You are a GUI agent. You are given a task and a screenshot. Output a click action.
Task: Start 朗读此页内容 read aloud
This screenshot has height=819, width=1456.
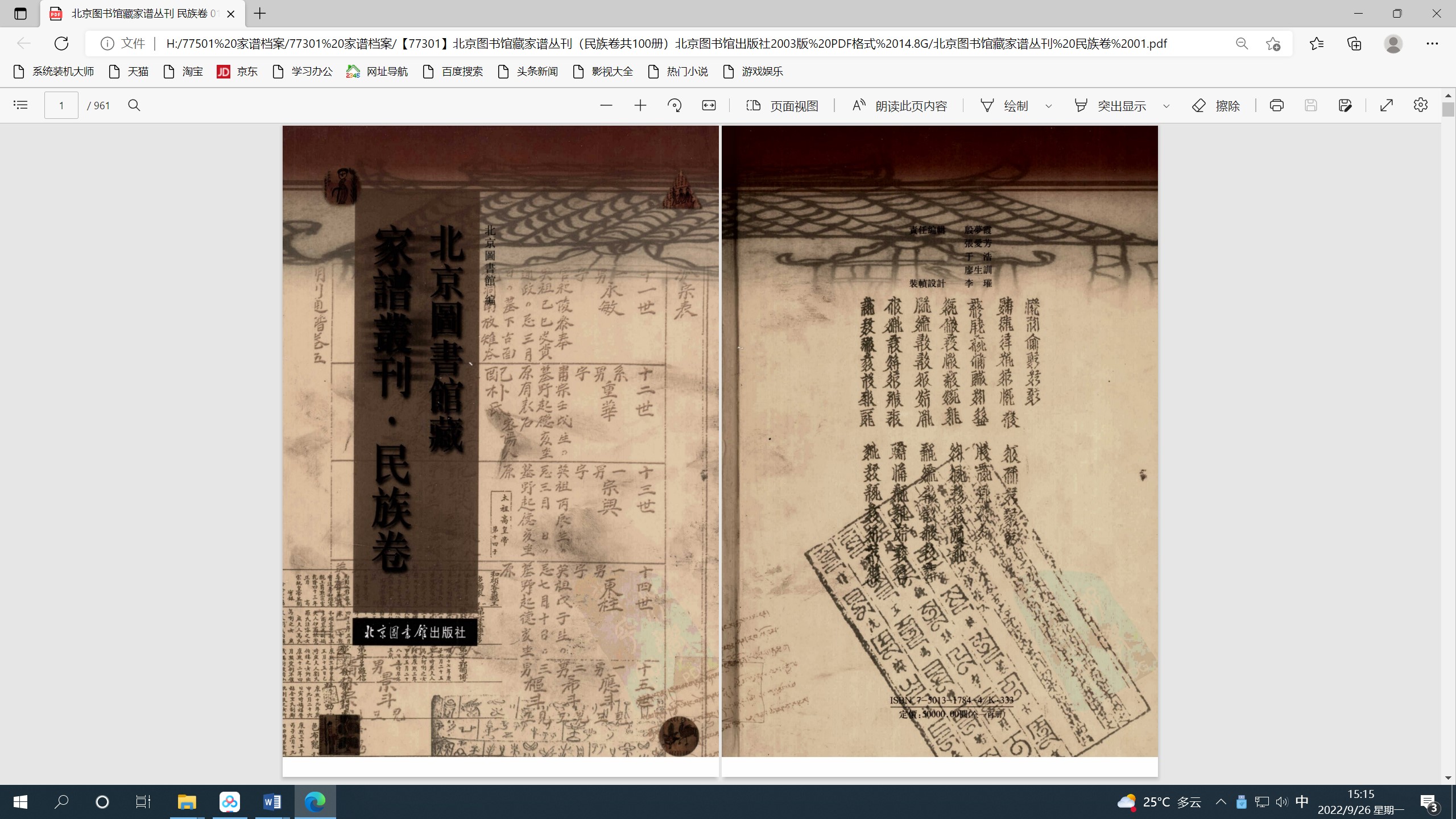900,106
